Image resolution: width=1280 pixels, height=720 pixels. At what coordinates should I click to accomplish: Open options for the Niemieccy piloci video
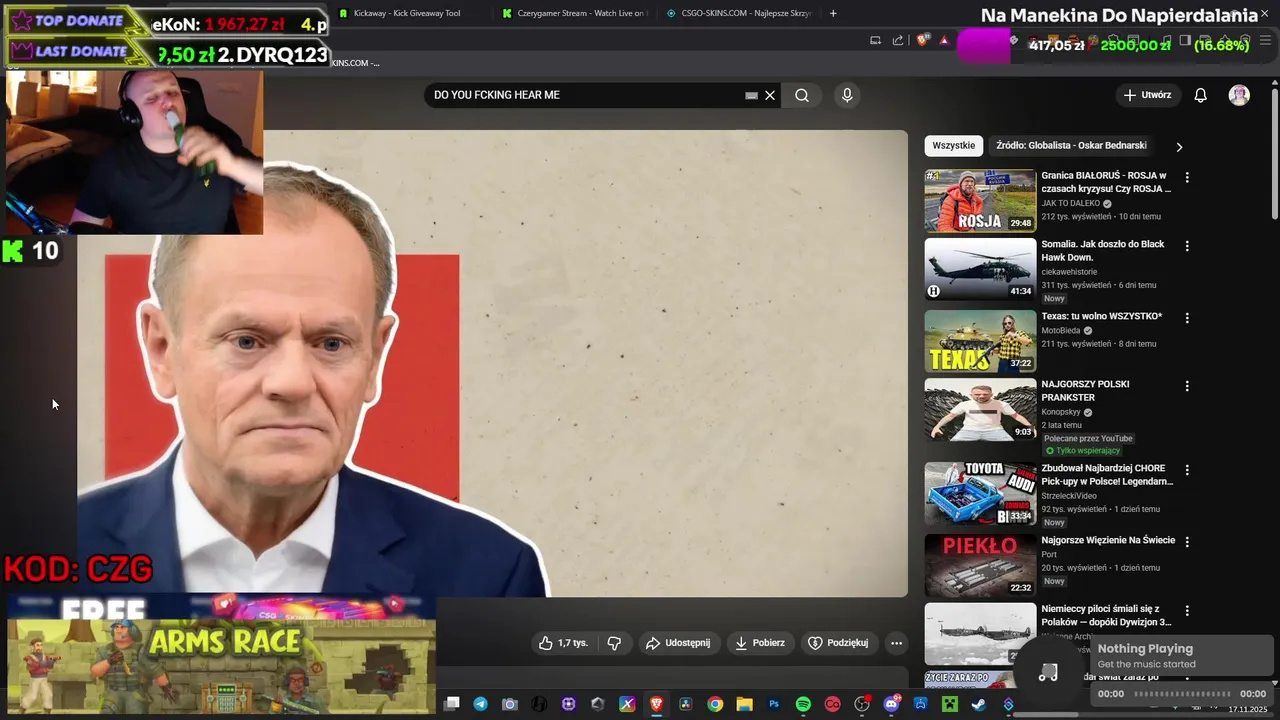click(1187, 610)
